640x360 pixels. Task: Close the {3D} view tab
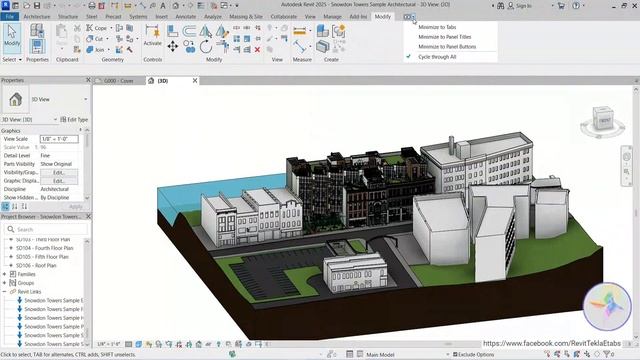[x=195, y=80]
